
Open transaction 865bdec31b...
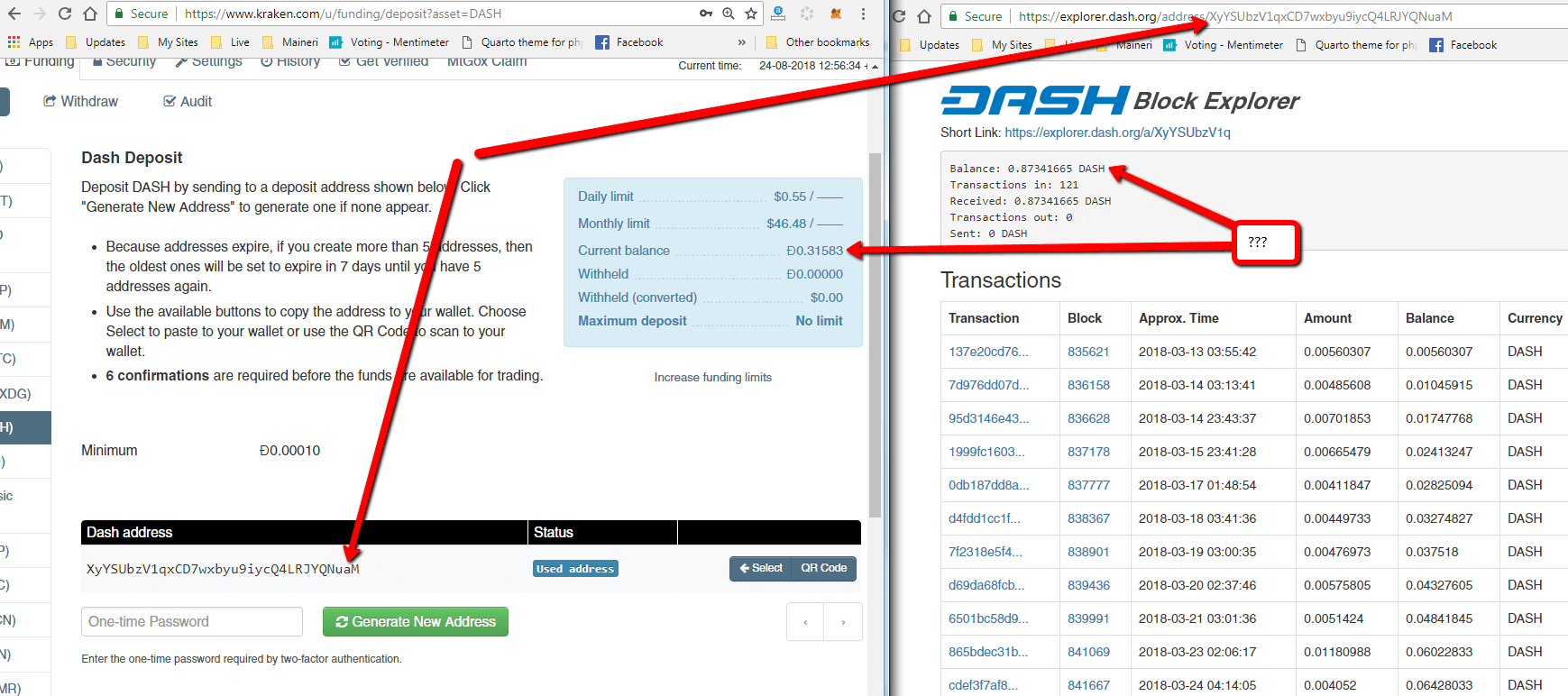(x=988, y=652)
